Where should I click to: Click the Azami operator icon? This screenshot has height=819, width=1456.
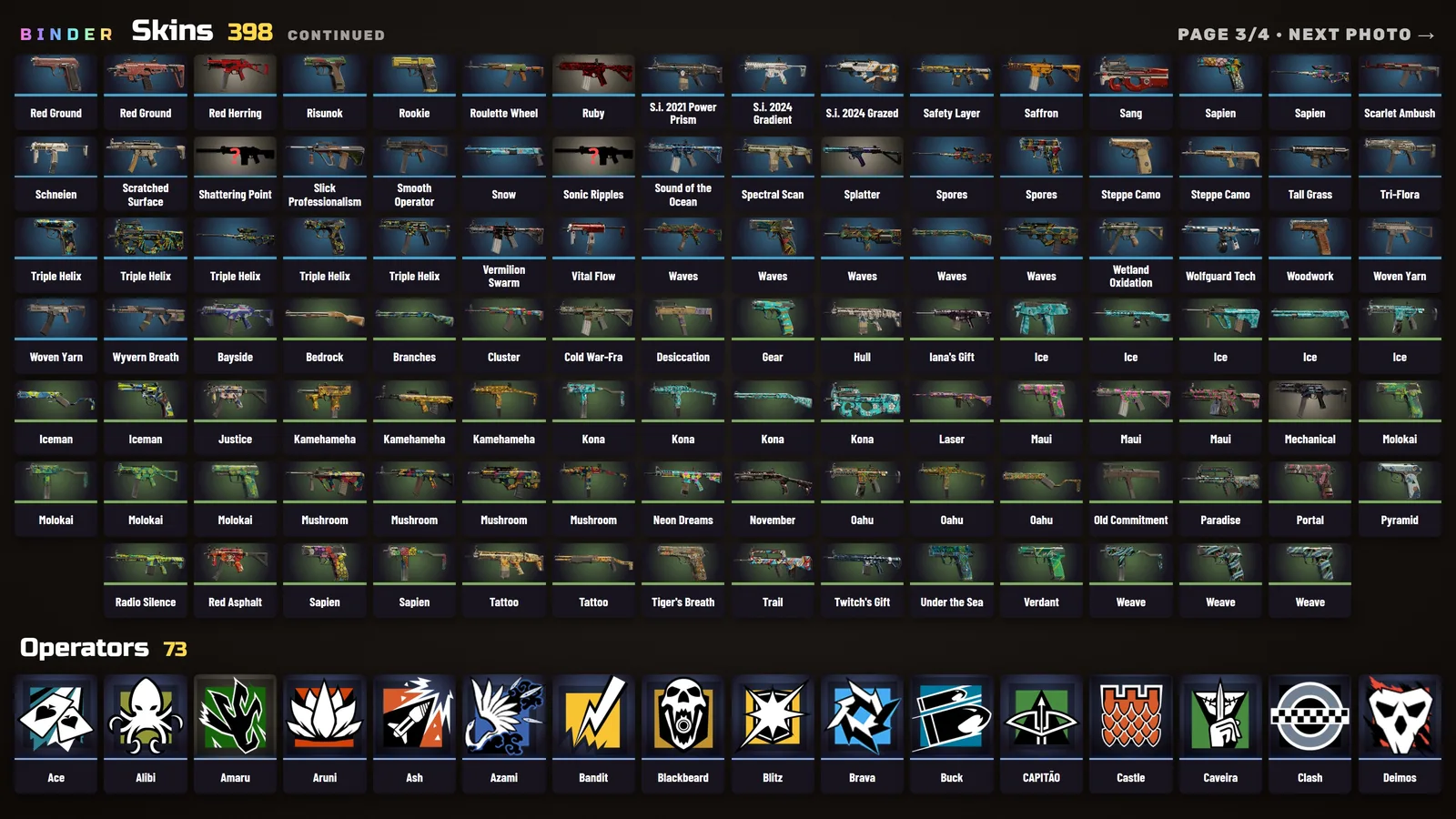tap(504, 716)
